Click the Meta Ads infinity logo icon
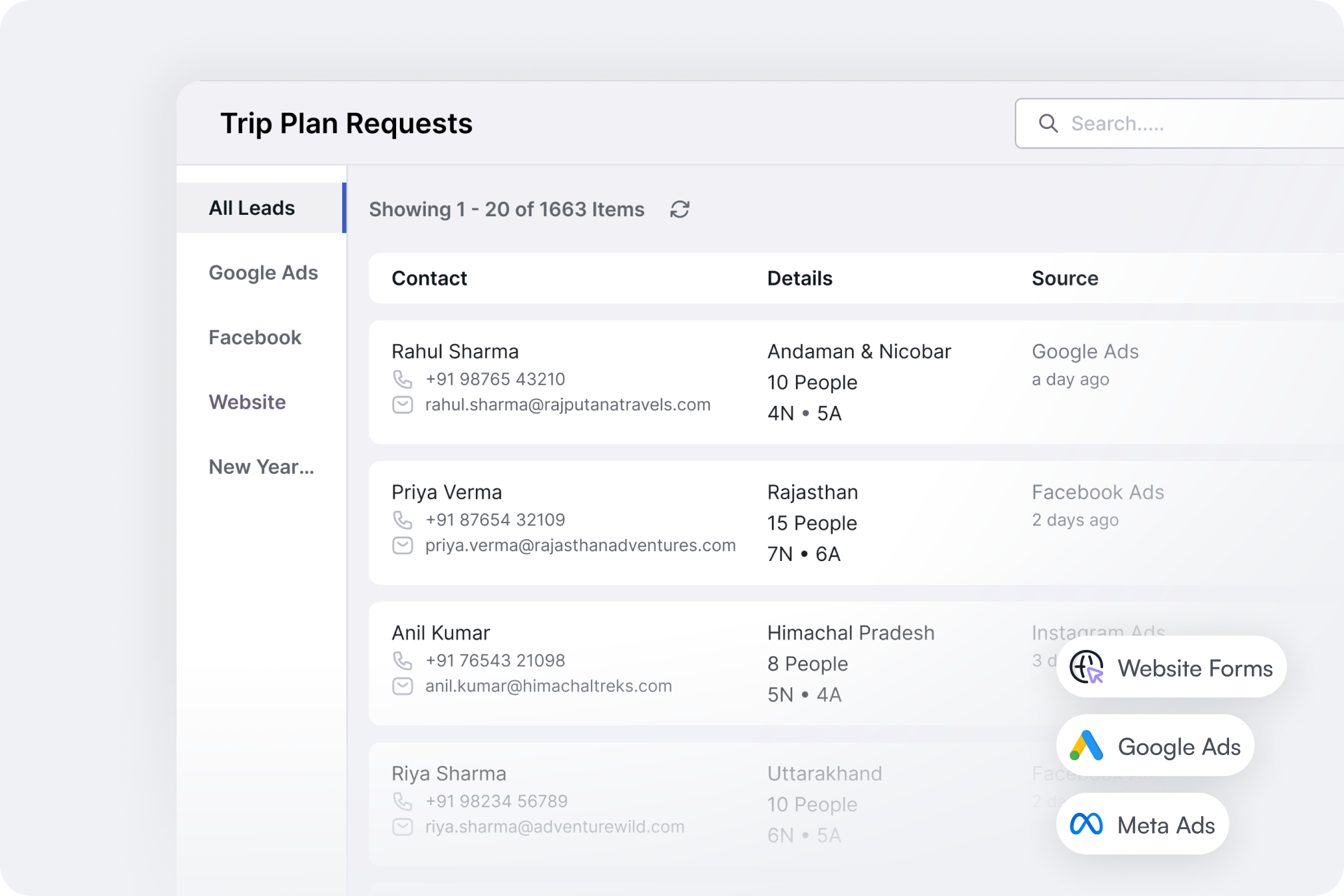This screenshot has height=896, width=1344. click(x=1086, y=824)
